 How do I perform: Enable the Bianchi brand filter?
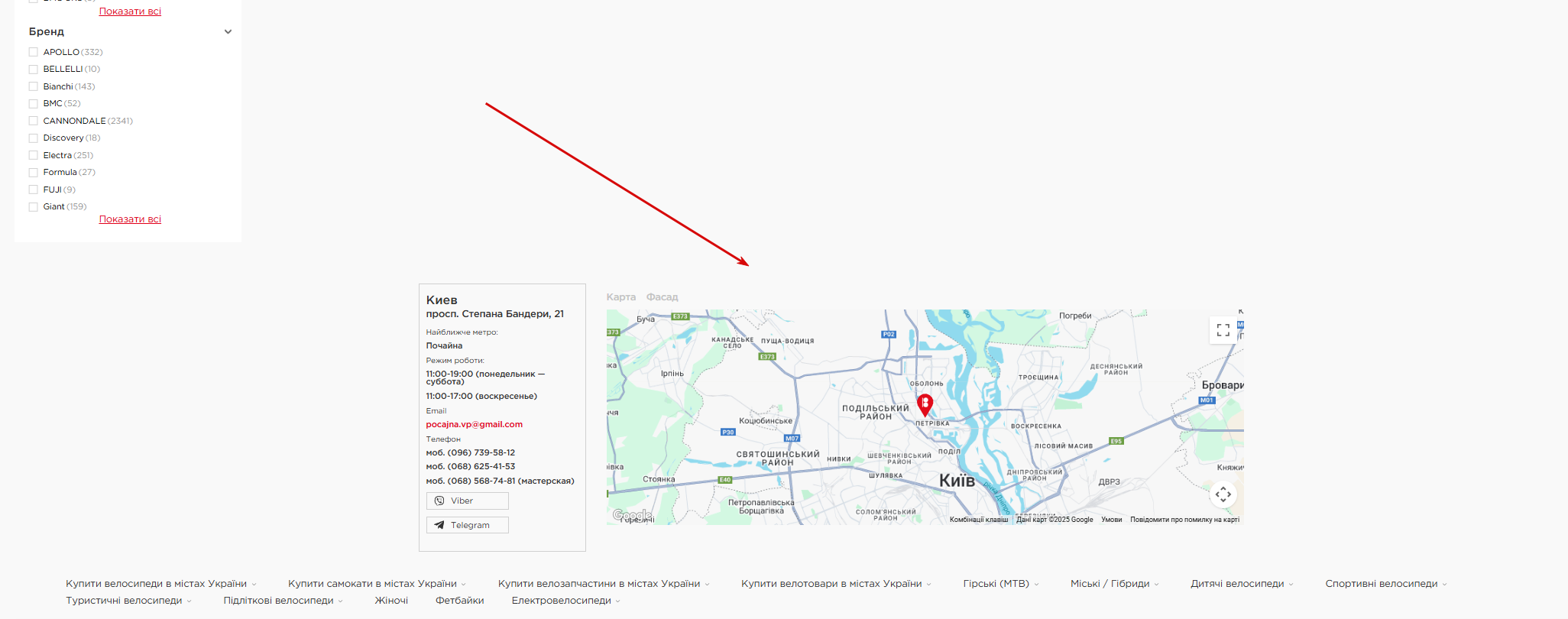[x=33, y=86]
